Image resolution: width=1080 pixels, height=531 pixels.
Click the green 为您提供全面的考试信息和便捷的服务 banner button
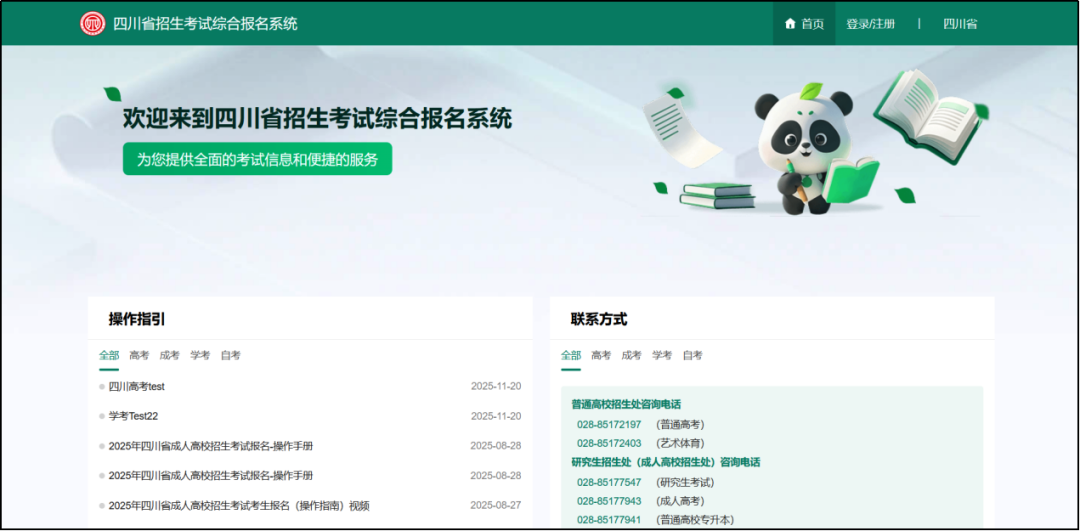[x=257, y=159]
